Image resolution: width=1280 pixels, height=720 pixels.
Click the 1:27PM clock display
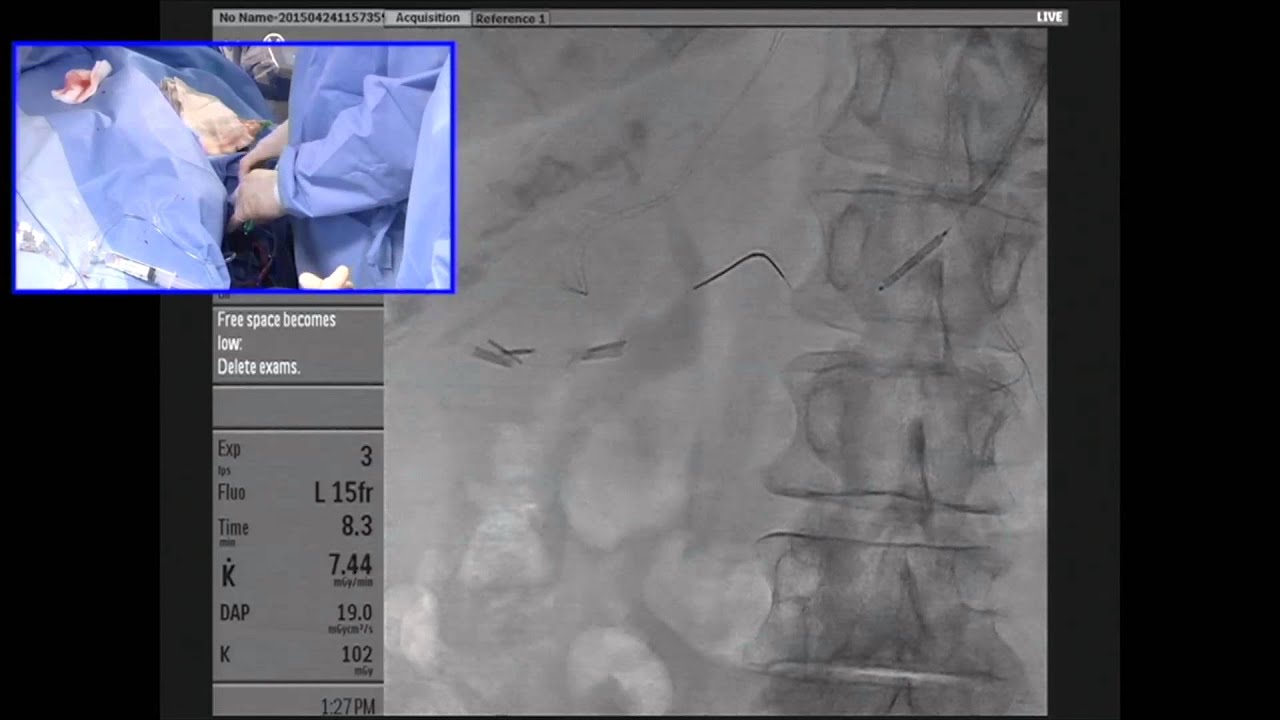click(x=347, y=707)
